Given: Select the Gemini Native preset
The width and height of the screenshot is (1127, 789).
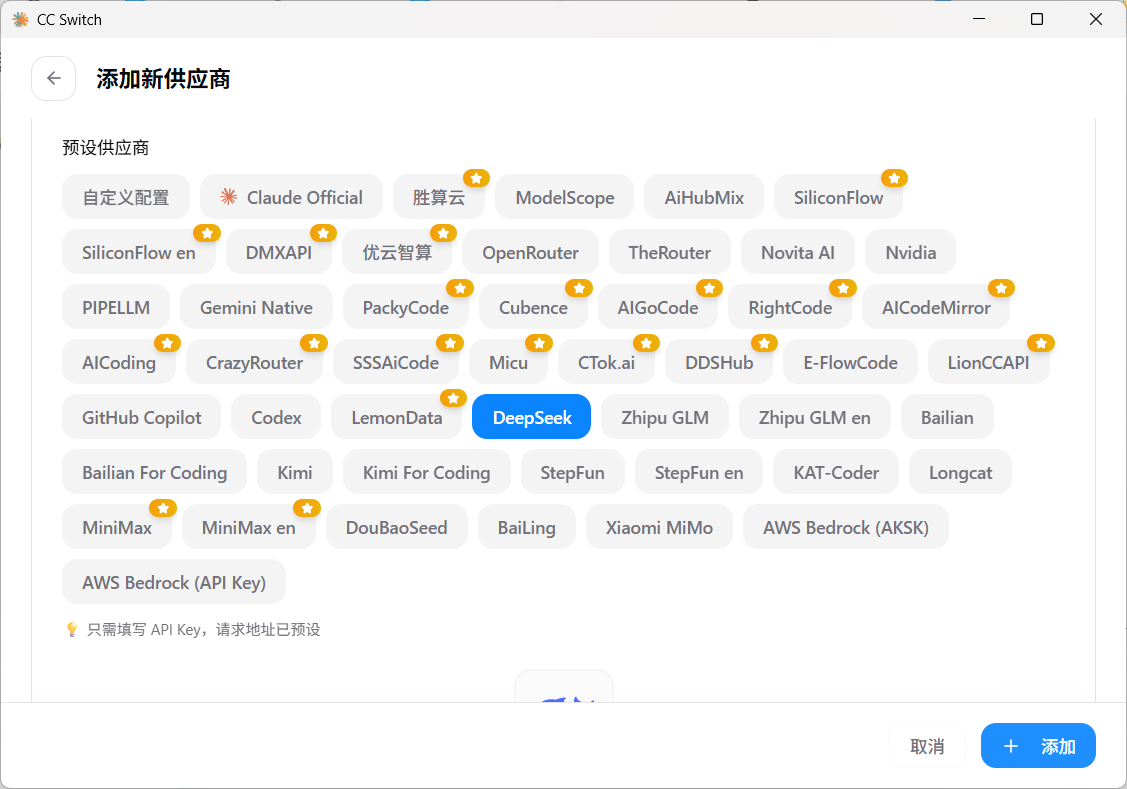Looking at the screenshot, I should tap(256, 308).
